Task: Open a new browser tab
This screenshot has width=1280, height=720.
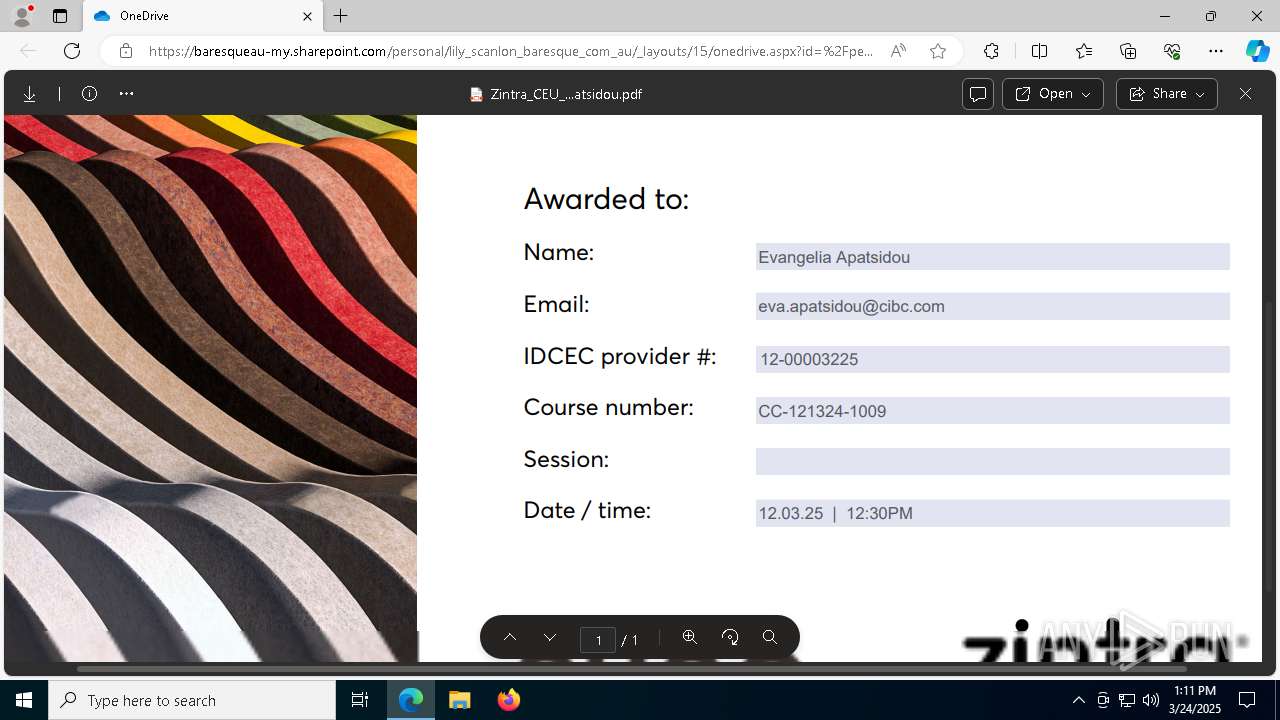Action: click(341, 16)
